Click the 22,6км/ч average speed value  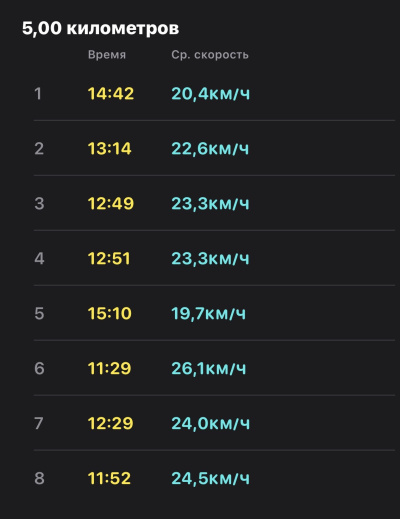[210, 149]
